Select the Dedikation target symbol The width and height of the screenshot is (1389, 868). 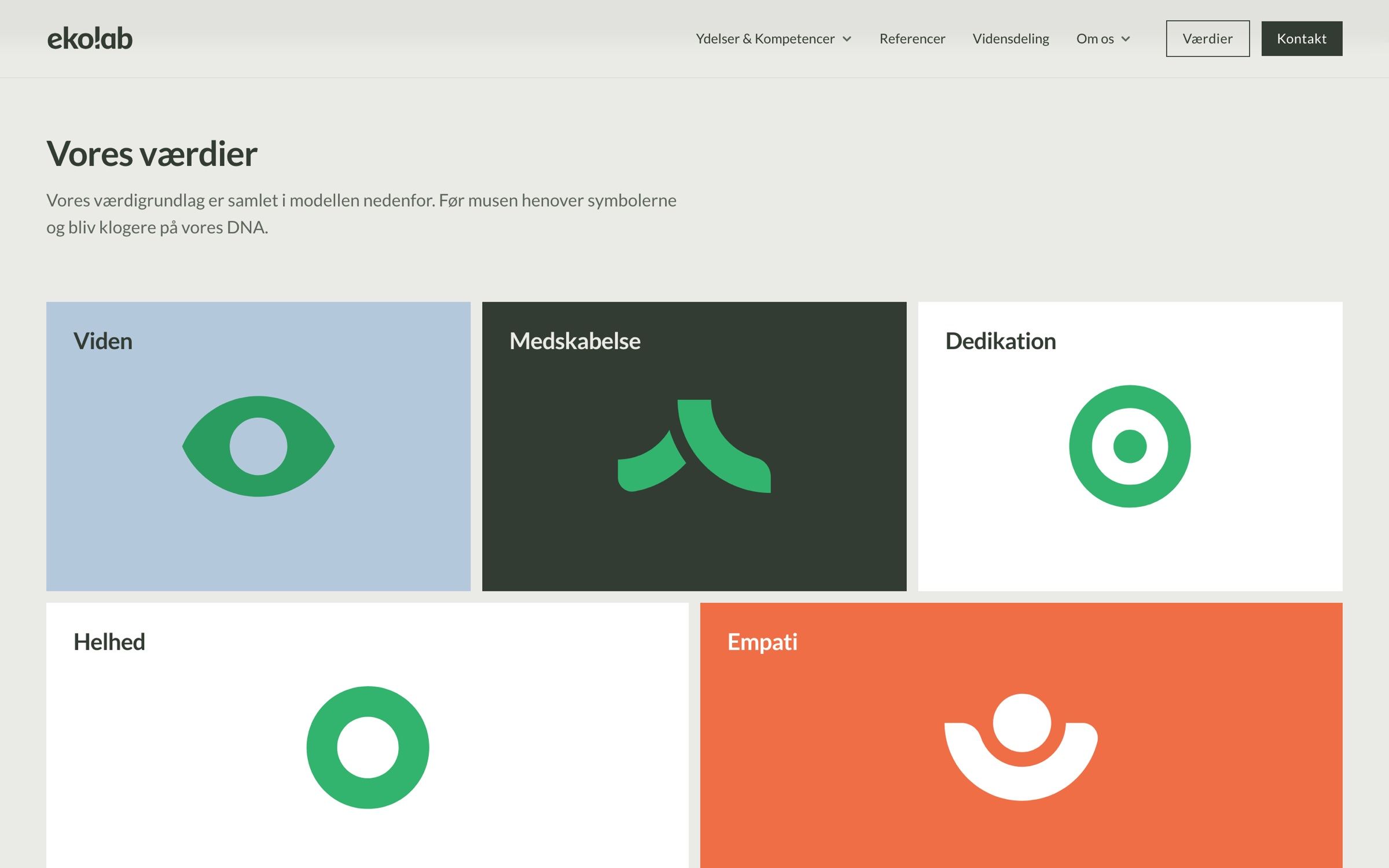click(x=1130, y=446)
